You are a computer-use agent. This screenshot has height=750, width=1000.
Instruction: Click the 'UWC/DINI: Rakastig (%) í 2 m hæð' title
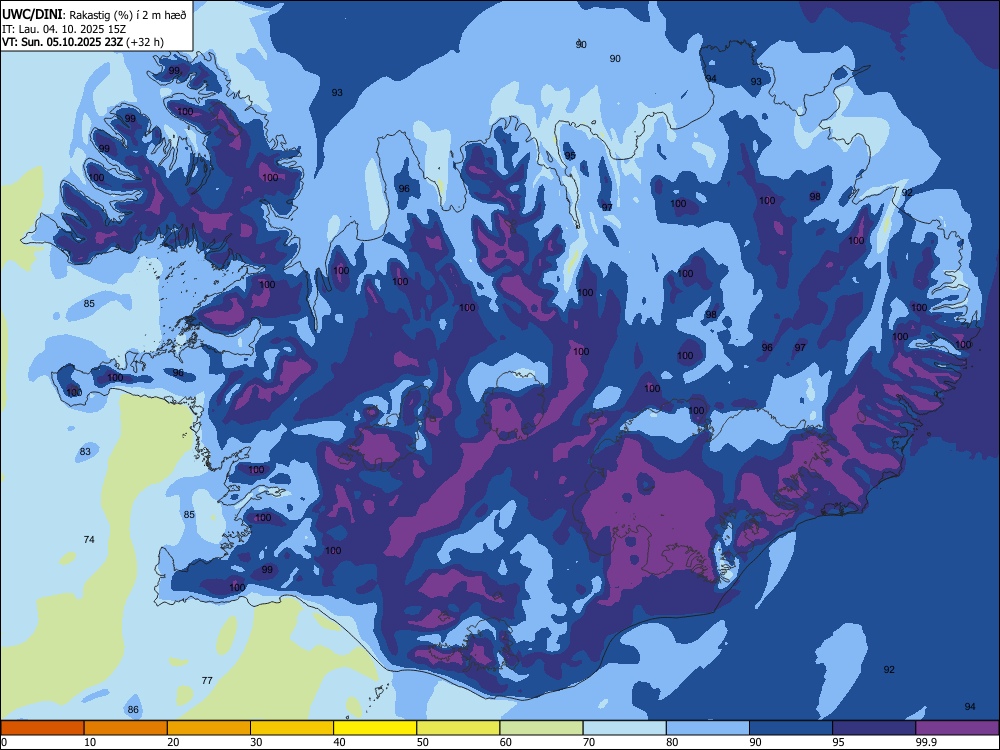(94, 14)
